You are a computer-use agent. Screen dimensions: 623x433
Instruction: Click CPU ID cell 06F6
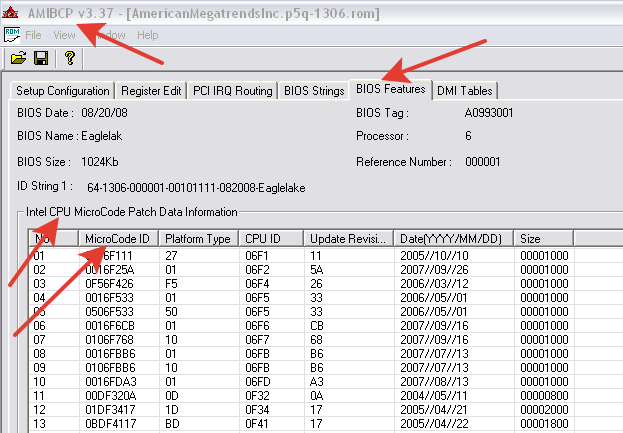coord(257,326)
